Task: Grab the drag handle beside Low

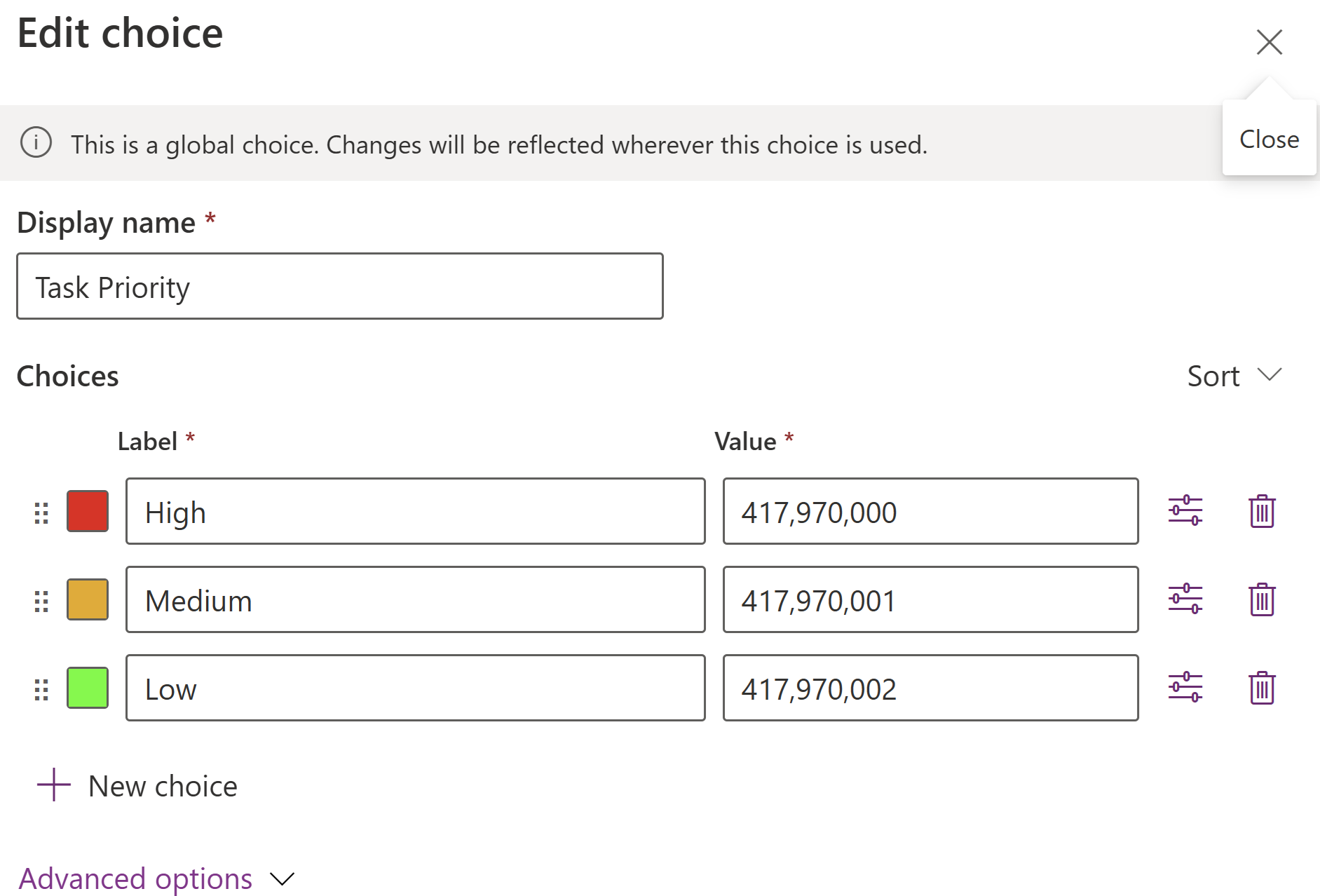Action: click(41, 688)
